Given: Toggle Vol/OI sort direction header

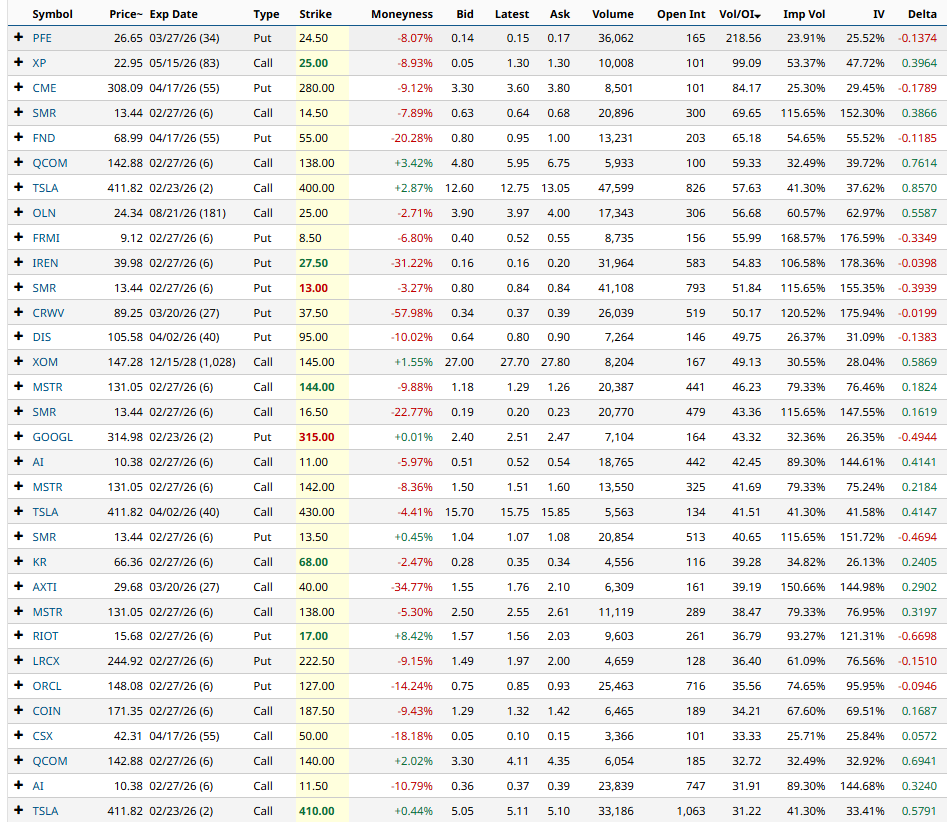Looking at the screenshot, I should click(x=740, y=14).
